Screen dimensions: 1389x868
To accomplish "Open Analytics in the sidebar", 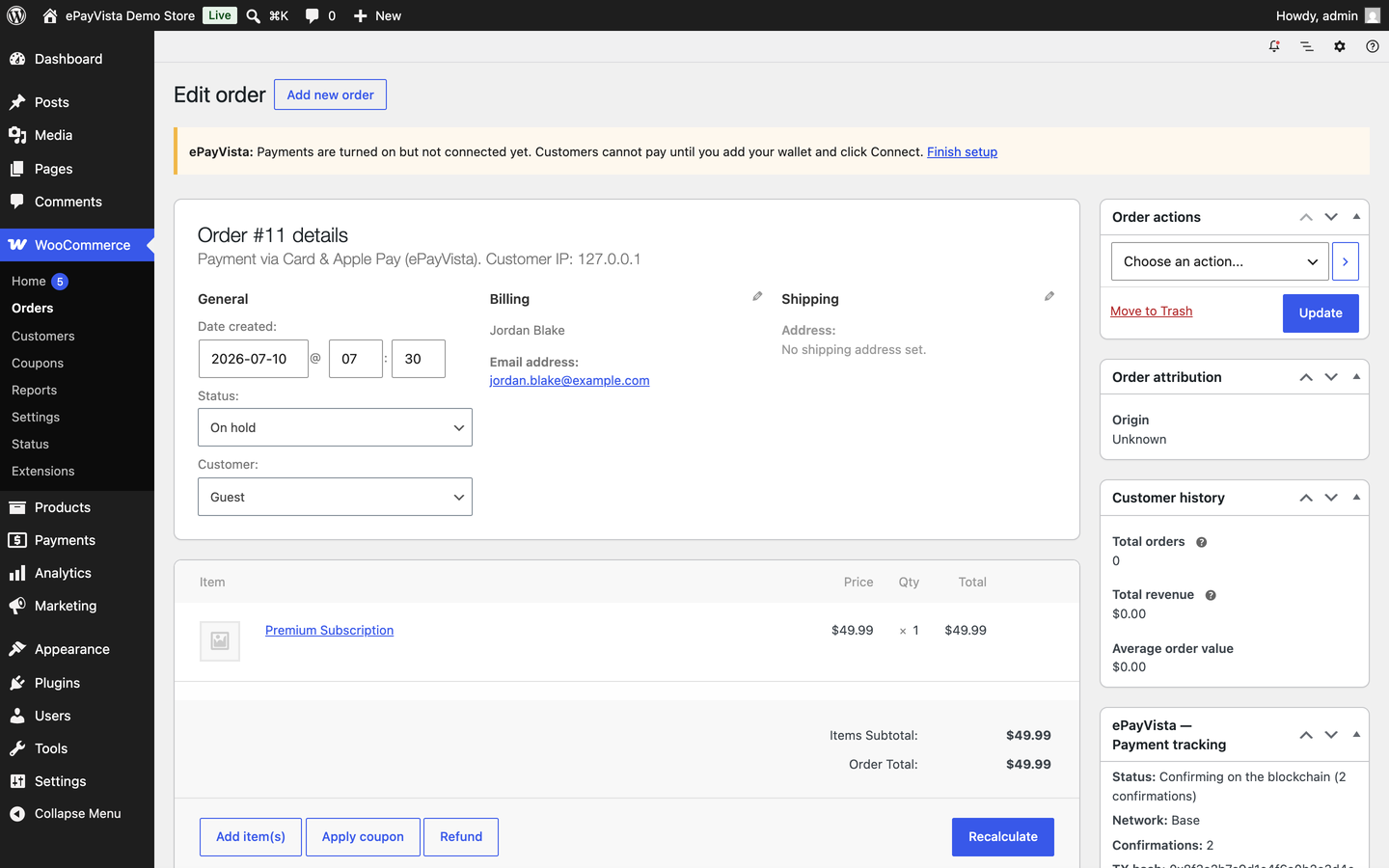I will click(x=77, y=573).
